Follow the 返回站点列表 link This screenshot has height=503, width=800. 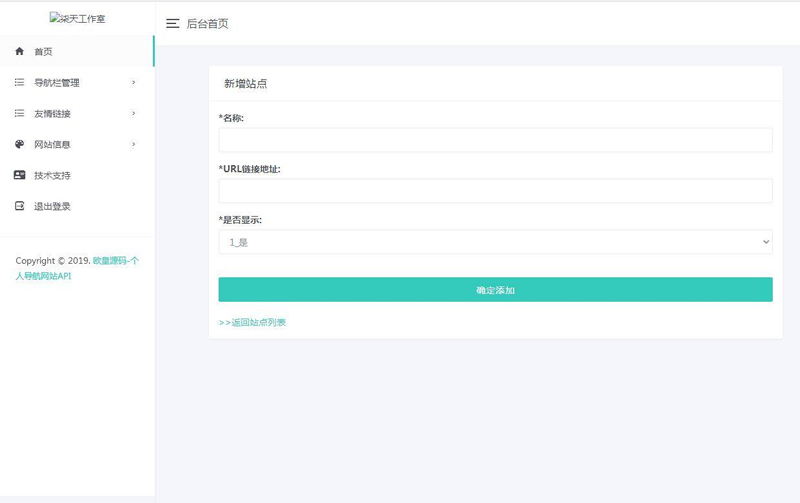click(x=253, y=322)
